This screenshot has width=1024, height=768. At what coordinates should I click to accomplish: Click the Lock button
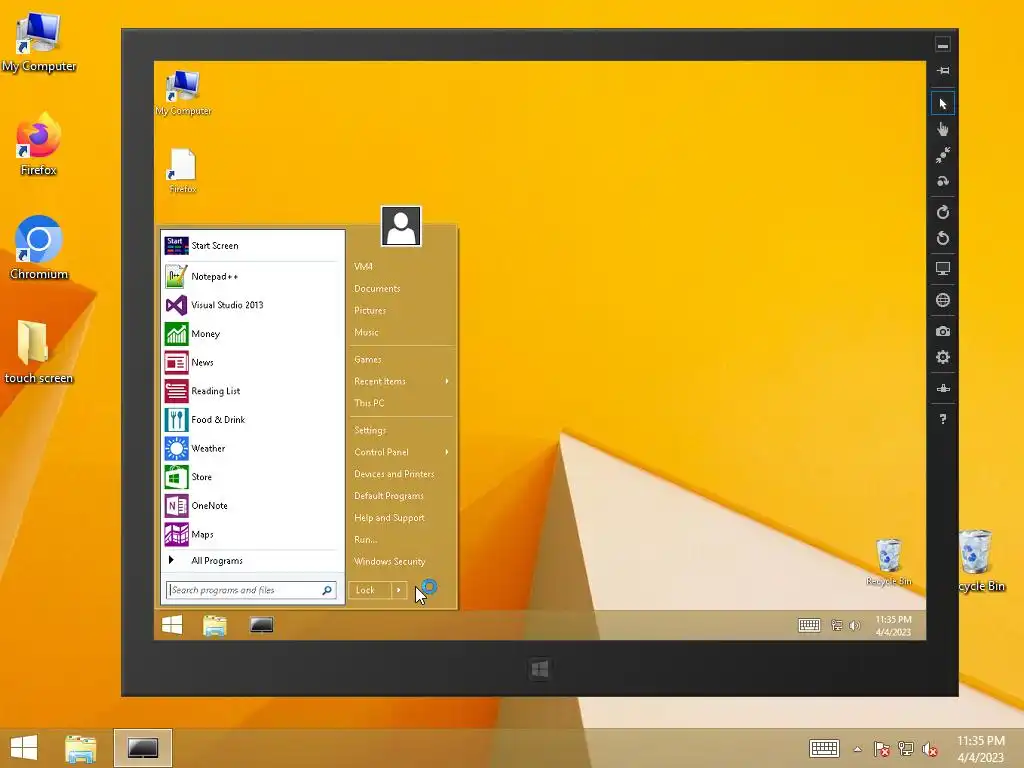click(370, 590)
